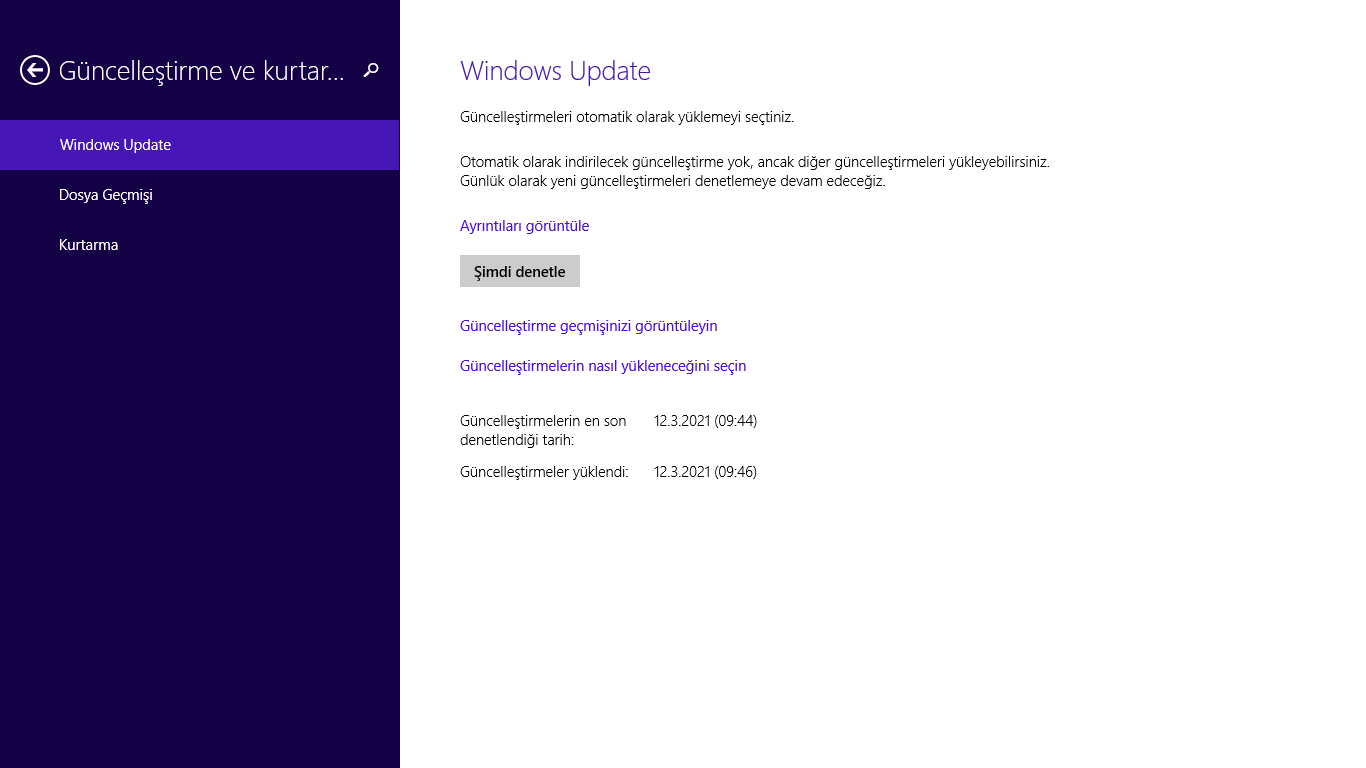Click the last checked date 12.3.2021 (09:44)
The width and height of the screenshot is (1366, 768).
705,421
